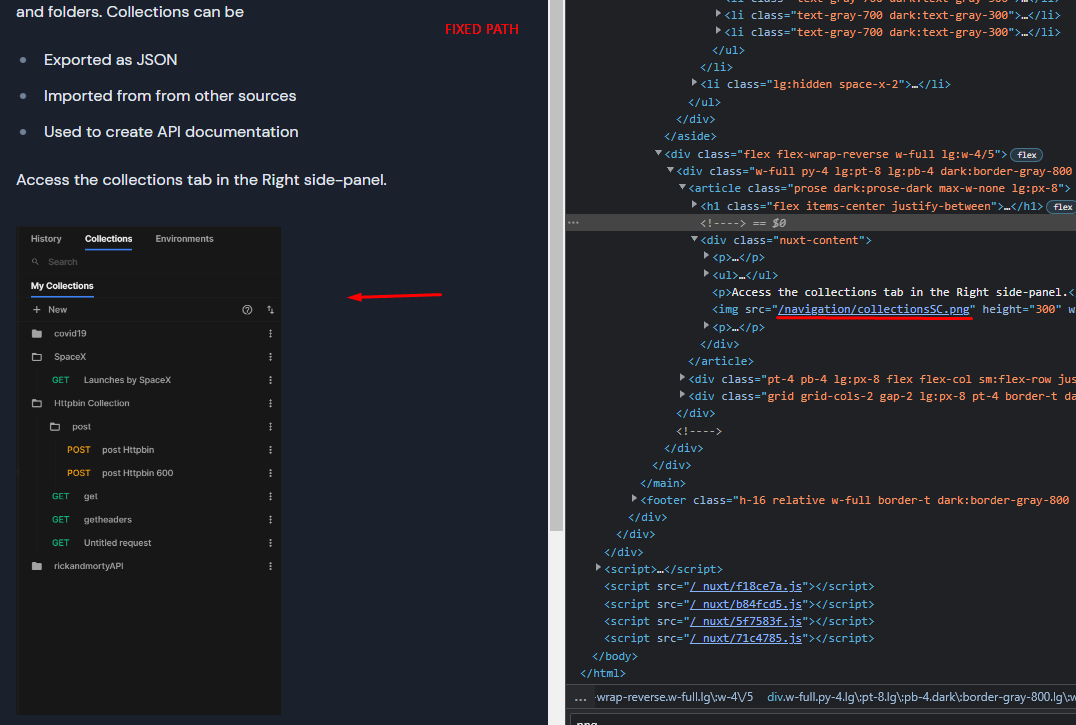The image size is (1076, 725).
Task: Expand the collapsed script node
Action: [x=598, y=567]
